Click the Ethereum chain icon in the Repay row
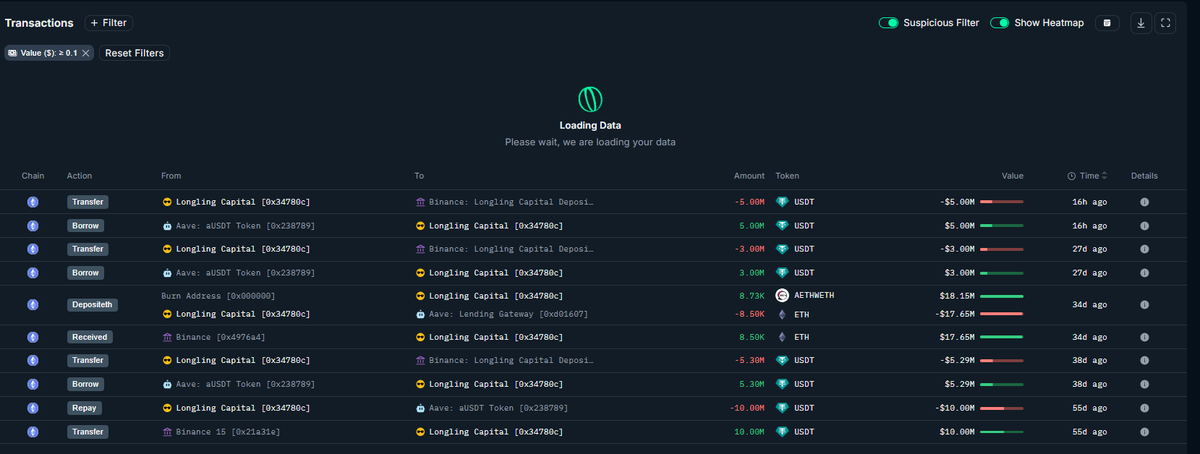1200x454 pixels. (33, 408)
